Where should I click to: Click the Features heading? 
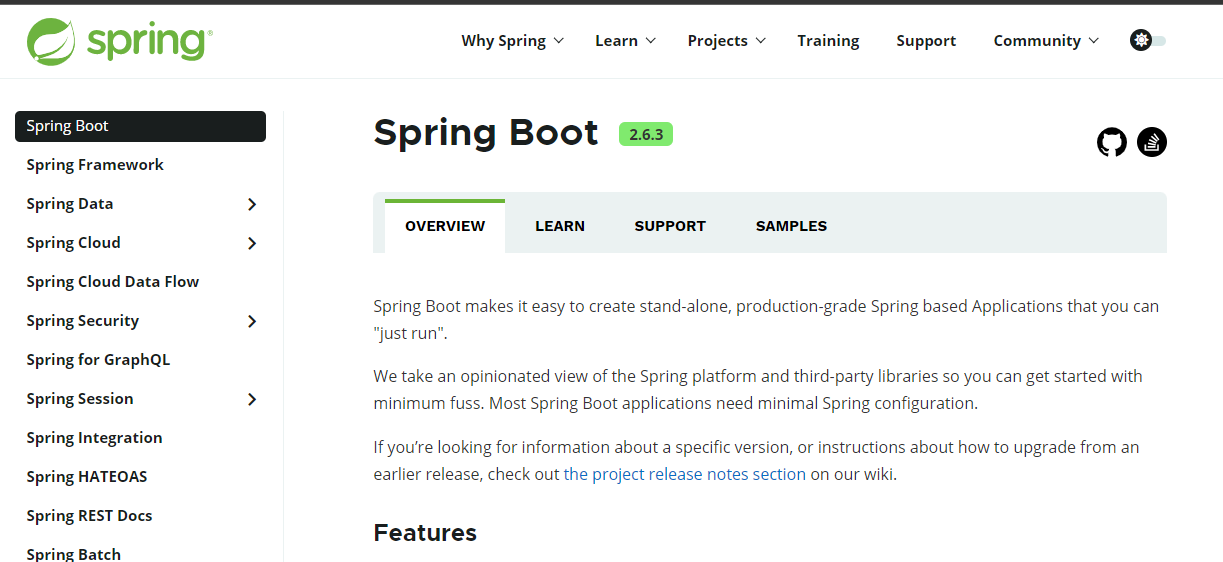(x=425, y=532)
